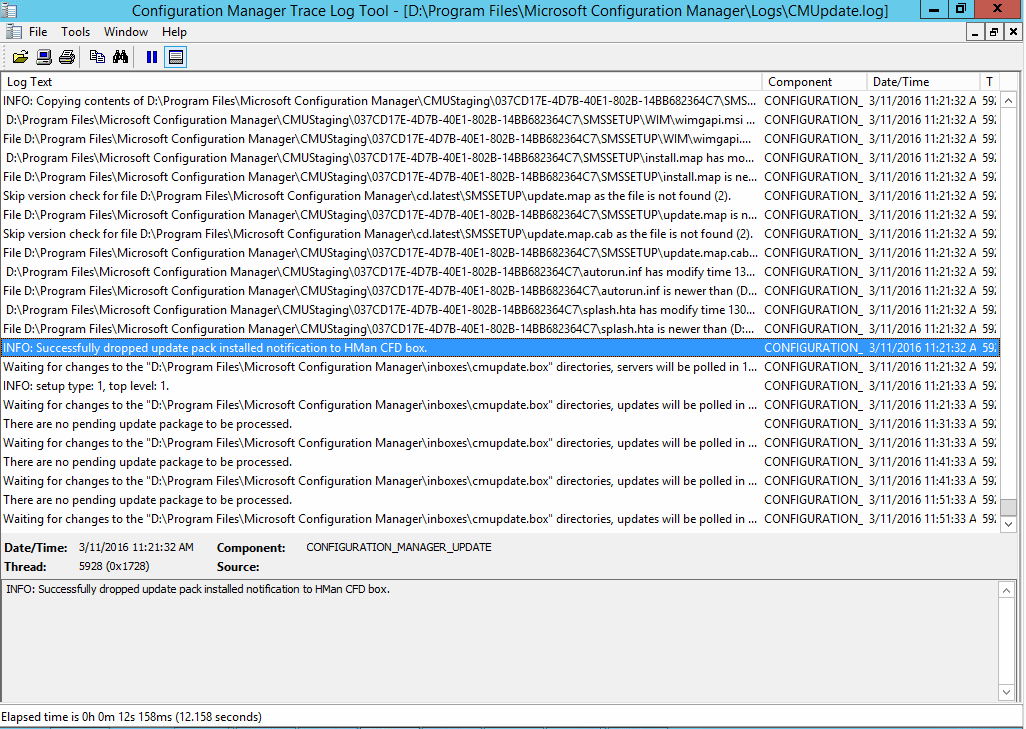Screen dimensions: 1026x729
Task: Select 'splash.hta has modify time' row
Action: coord(500,310)
